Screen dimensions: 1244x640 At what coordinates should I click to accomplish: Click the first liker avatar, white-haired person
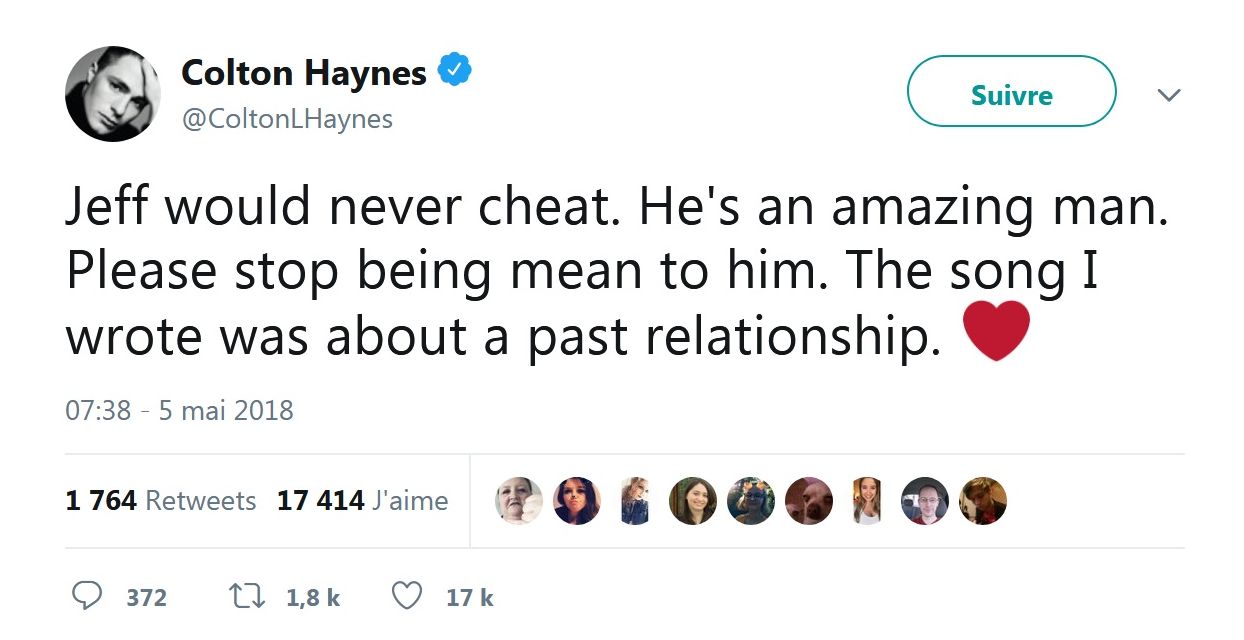click(x=519, y=500)
